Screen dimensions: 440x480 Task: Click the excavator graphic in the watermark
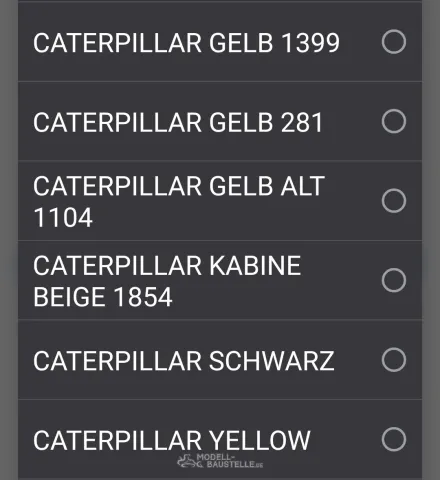[x=189, y=462]
